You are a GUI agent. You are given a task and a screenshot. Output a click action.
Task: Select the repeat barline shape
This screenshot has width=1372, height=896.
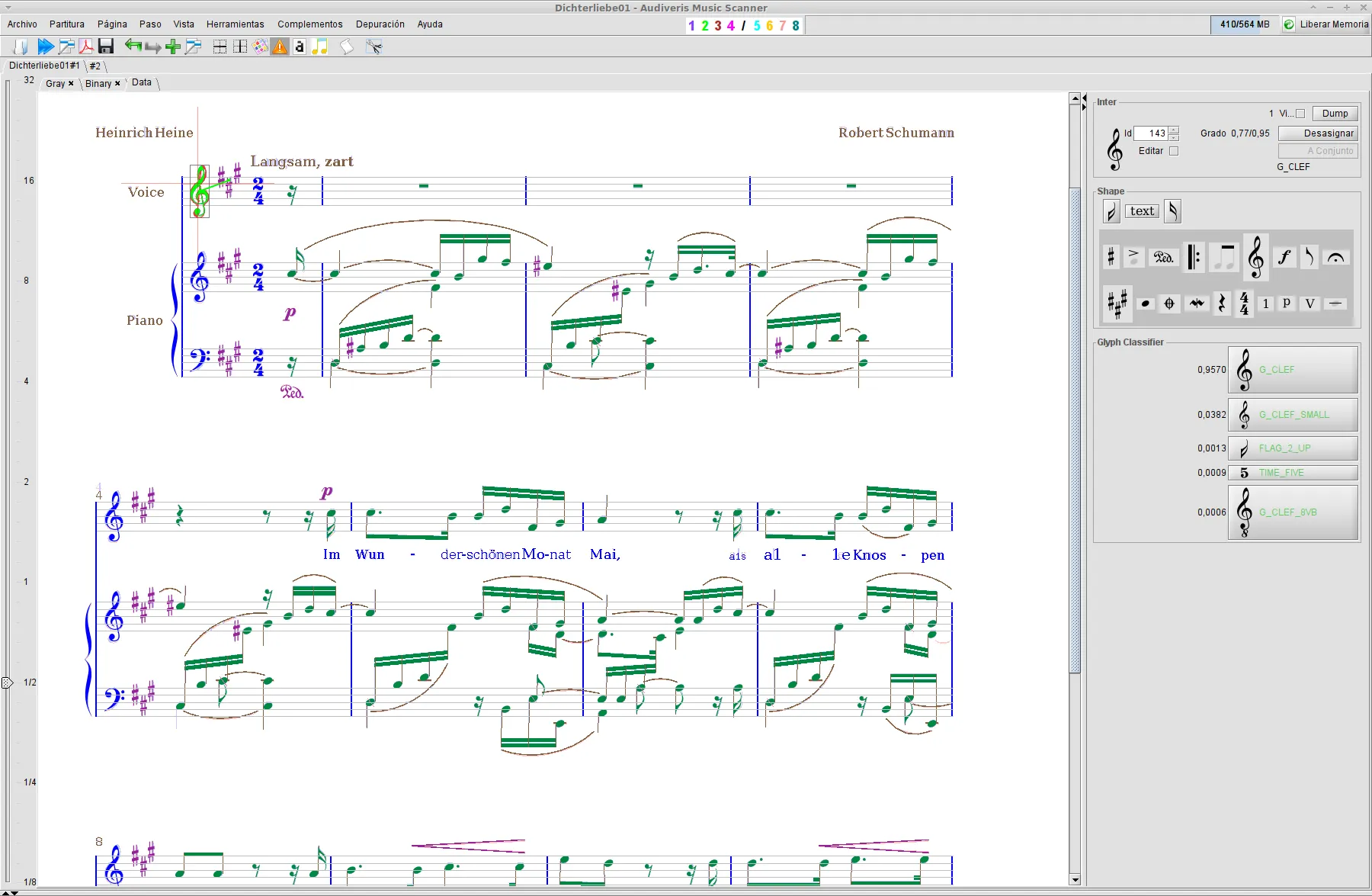[x=1194, y=258]
